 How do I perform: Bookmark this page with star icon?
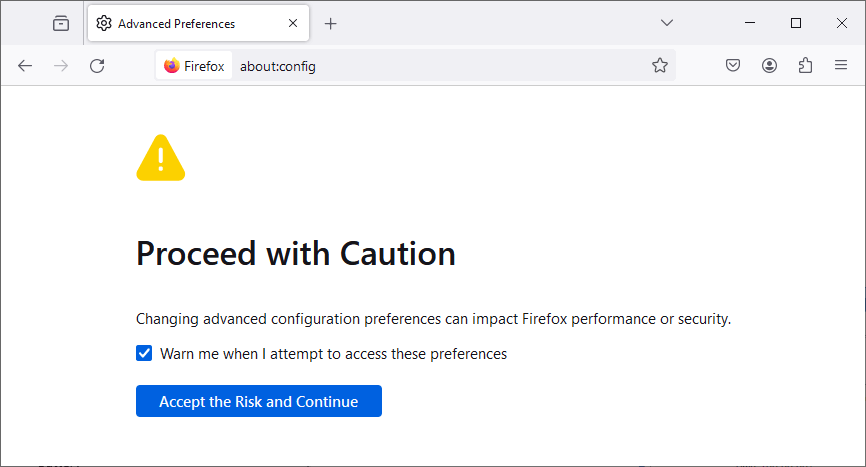659,66
